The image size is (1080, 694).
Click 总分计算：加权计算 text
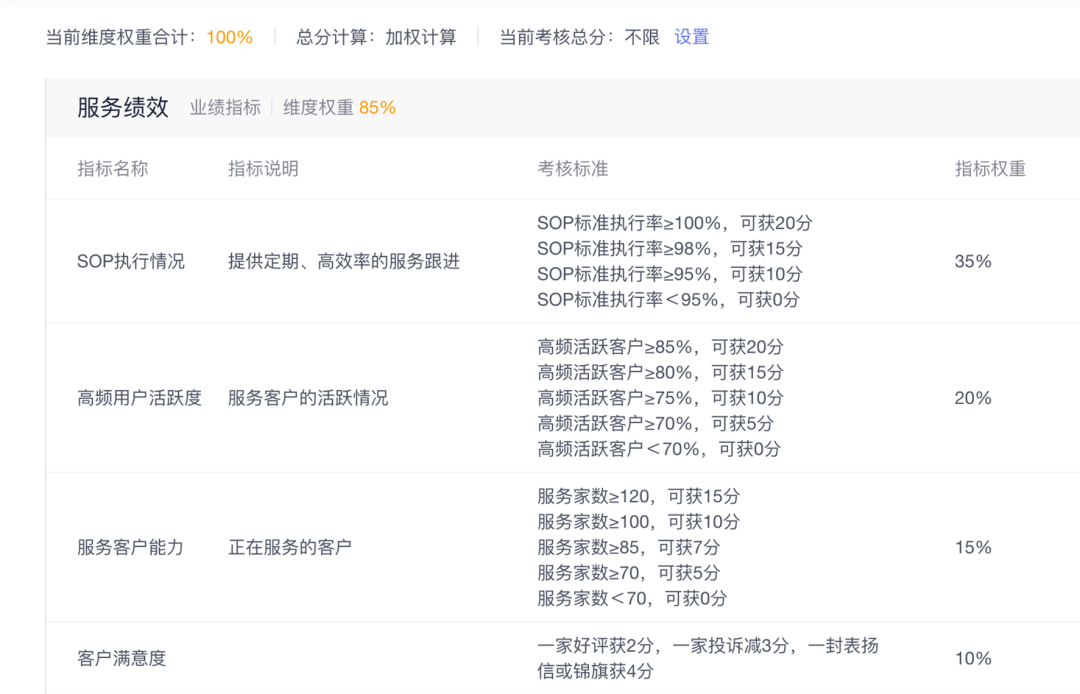(x=376, y=36)
